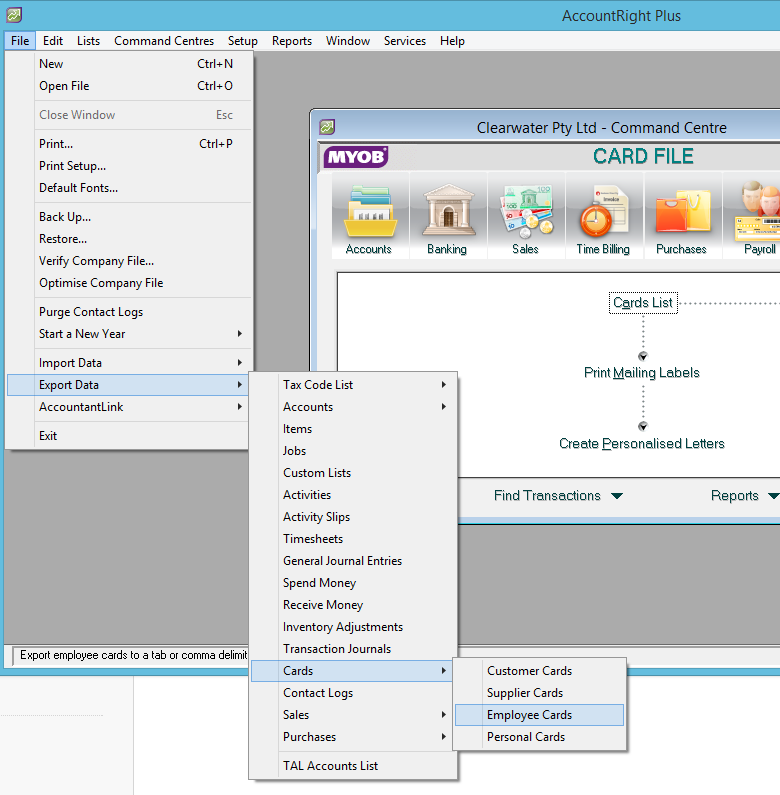Image resolution: width=780 pixels, height=795 pixels.
Task: Click Create Personalised Letters link
Action: (642, 444)
